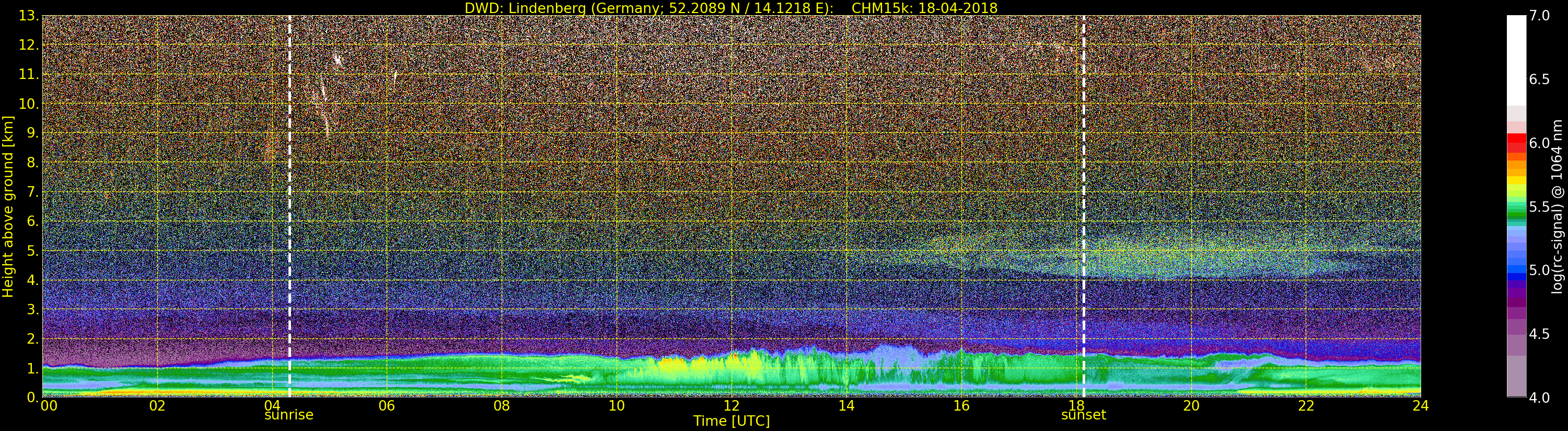The image size is (1568, 431).
Task: Click the '13.' tick on the height axis
Action: tap(29, 16)
